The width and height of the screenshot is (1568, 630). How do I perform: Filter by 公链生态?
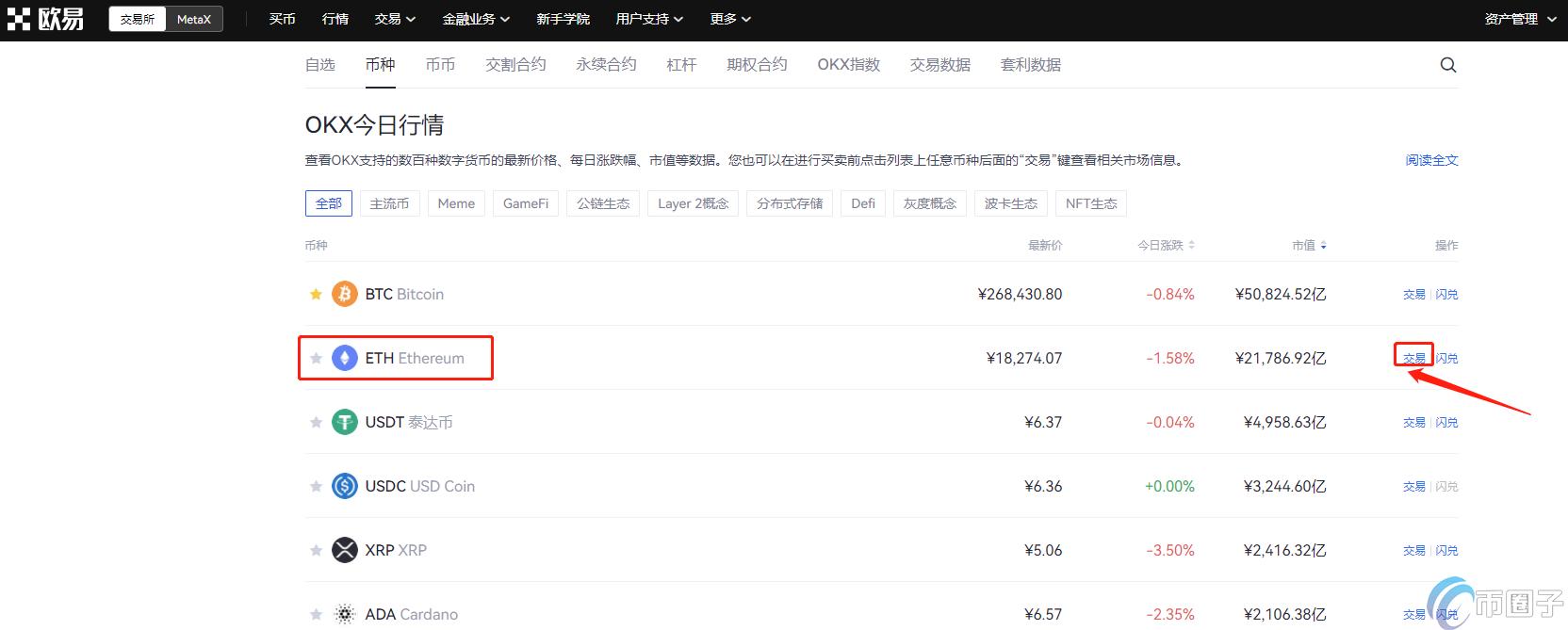603,203
